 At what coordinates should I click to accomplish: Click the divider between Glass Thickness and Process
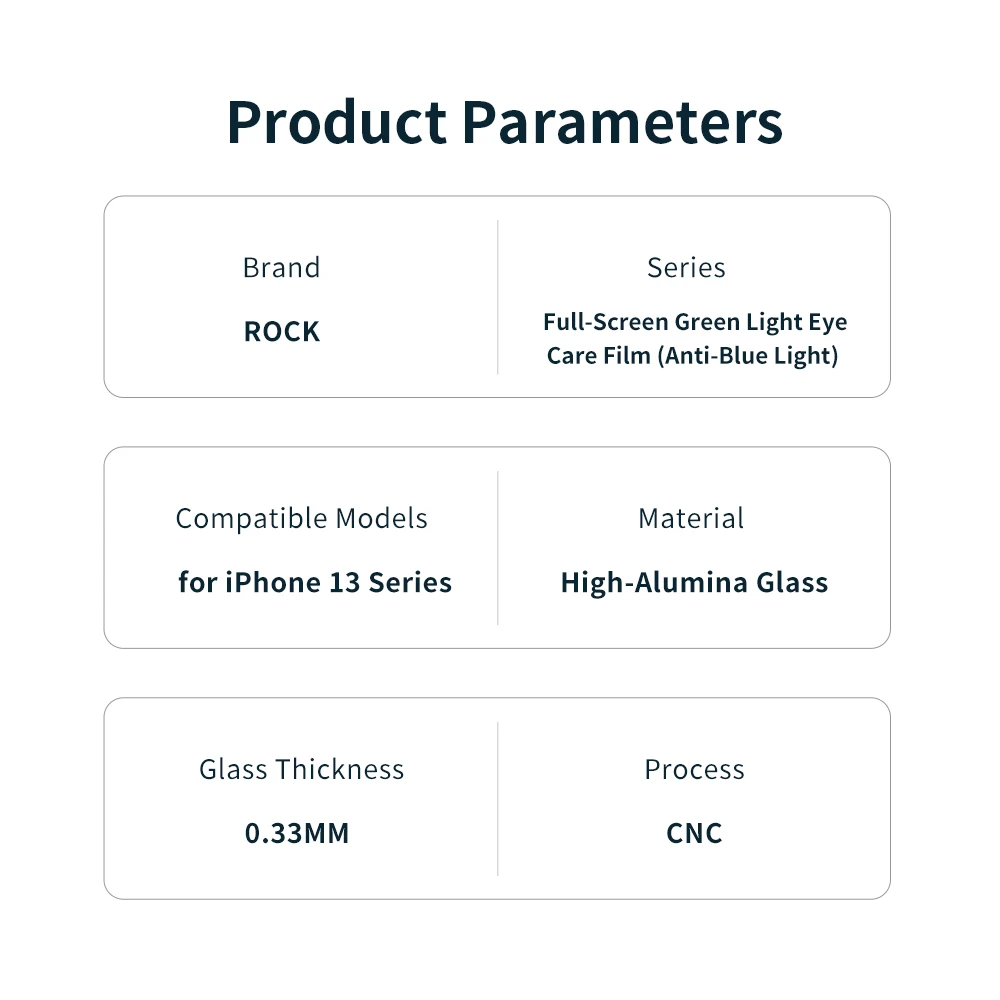498,799
